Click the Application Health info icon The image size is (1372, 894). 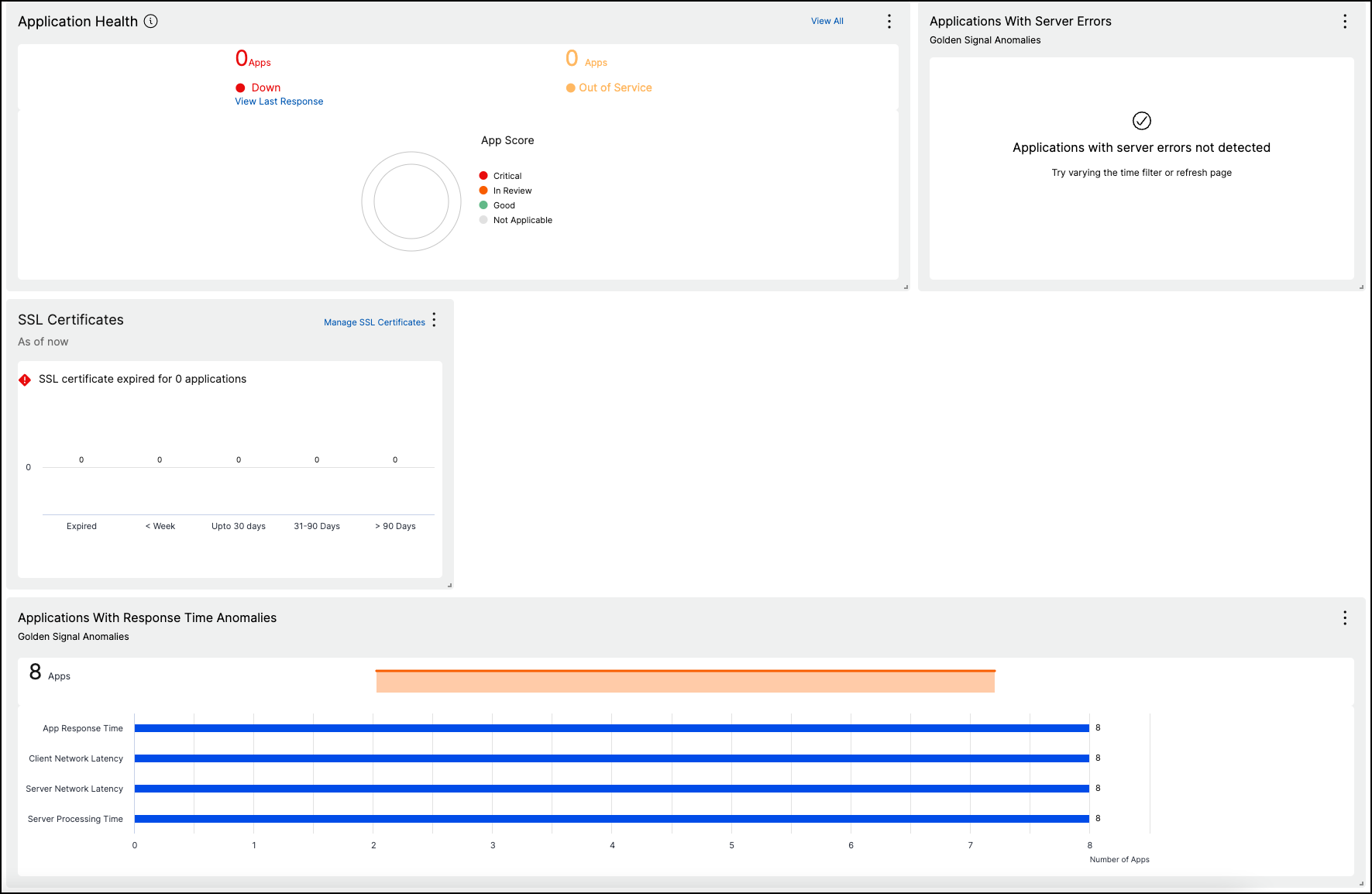click(x=151, y=22)
